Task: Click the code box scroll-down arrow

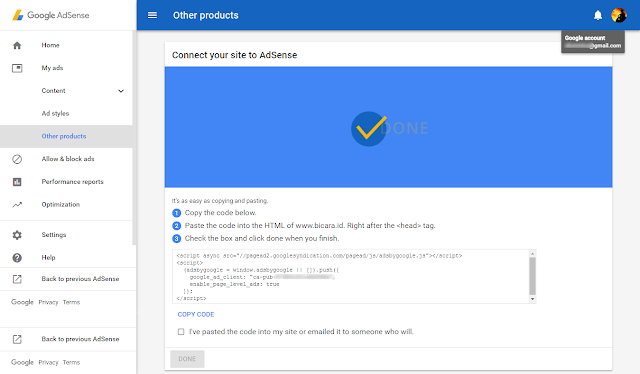Action: (x=532, y=299)
